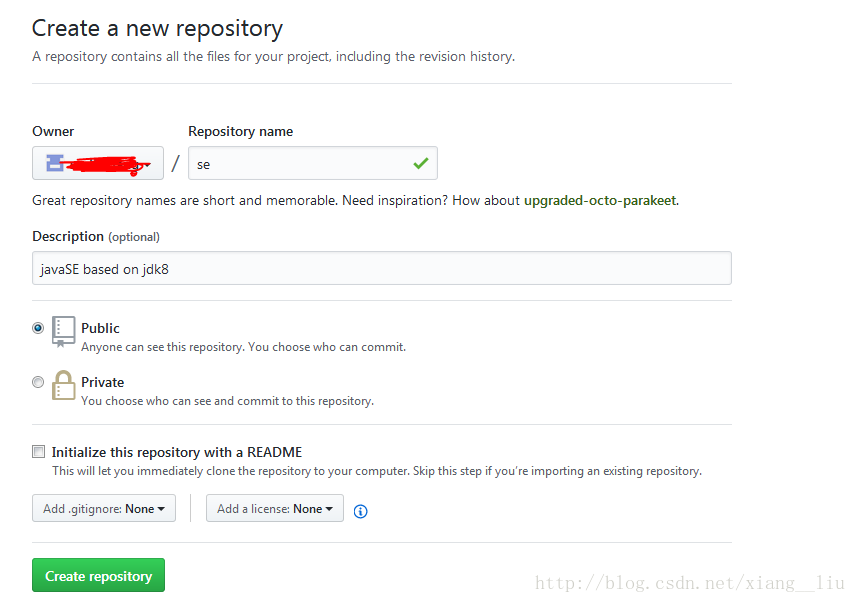Click the Repository name label
The width and height of the screenshot is (856, 603).
[241, 132]
